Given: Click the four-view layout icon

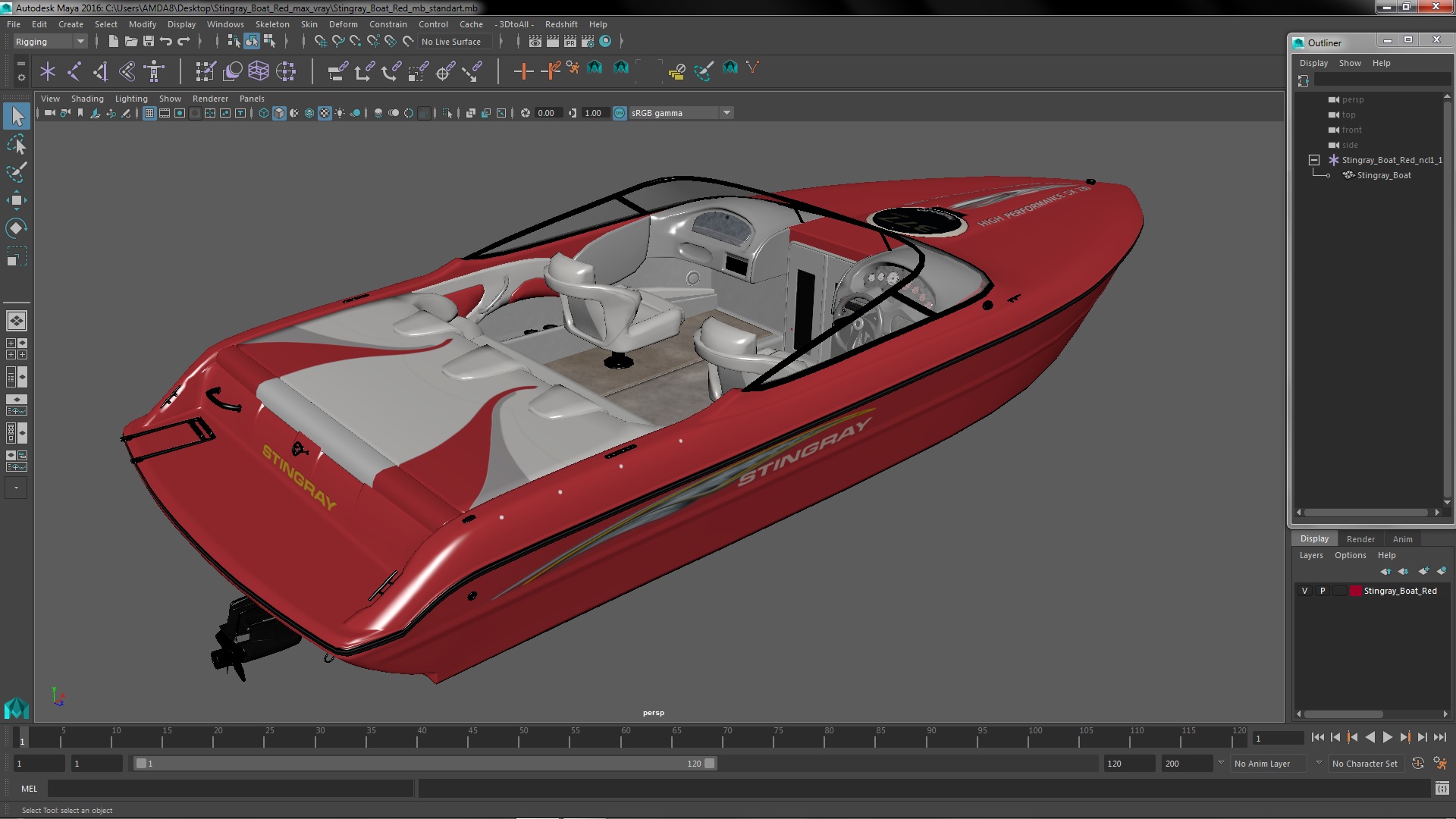Looking at the screenshot, I should point(16,349).
